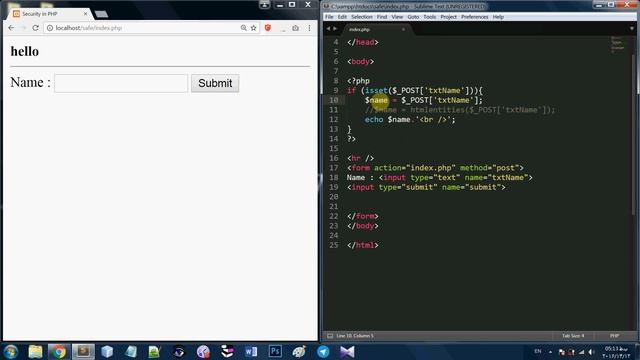This screenshot has width=640, height=360.
Task: Open the View menu in Sublime Text
Action: point(397,17)
